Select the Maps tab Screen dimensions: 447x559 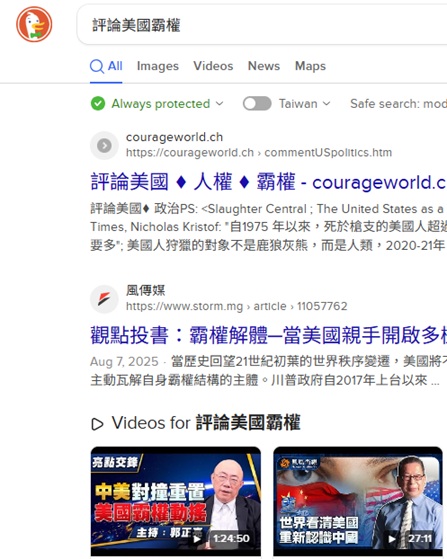pyautogui.click(x=310, y=66)
